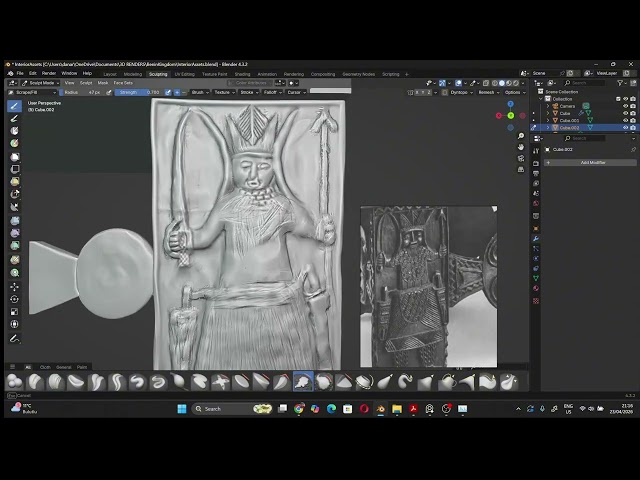
Task: Open the Cloth asset shelf tab
Action: coord(45,367)
